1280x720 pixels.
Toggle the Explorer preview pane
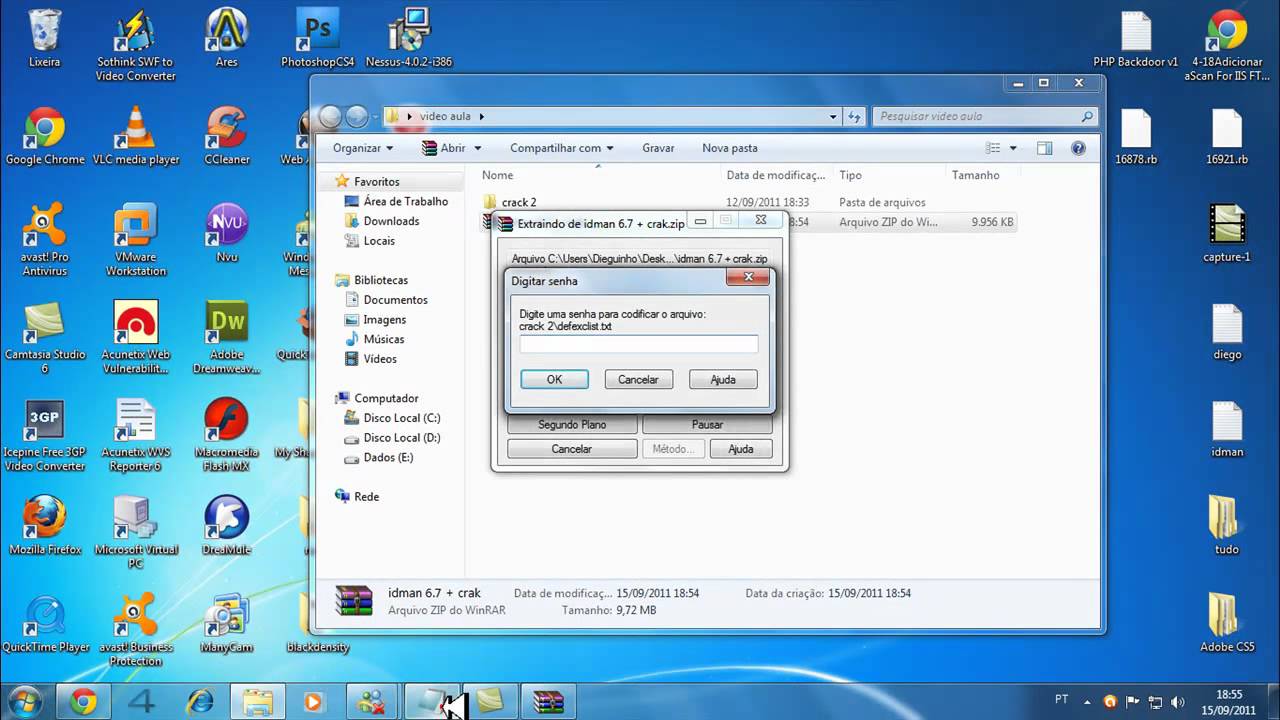tap(1044, 148)
